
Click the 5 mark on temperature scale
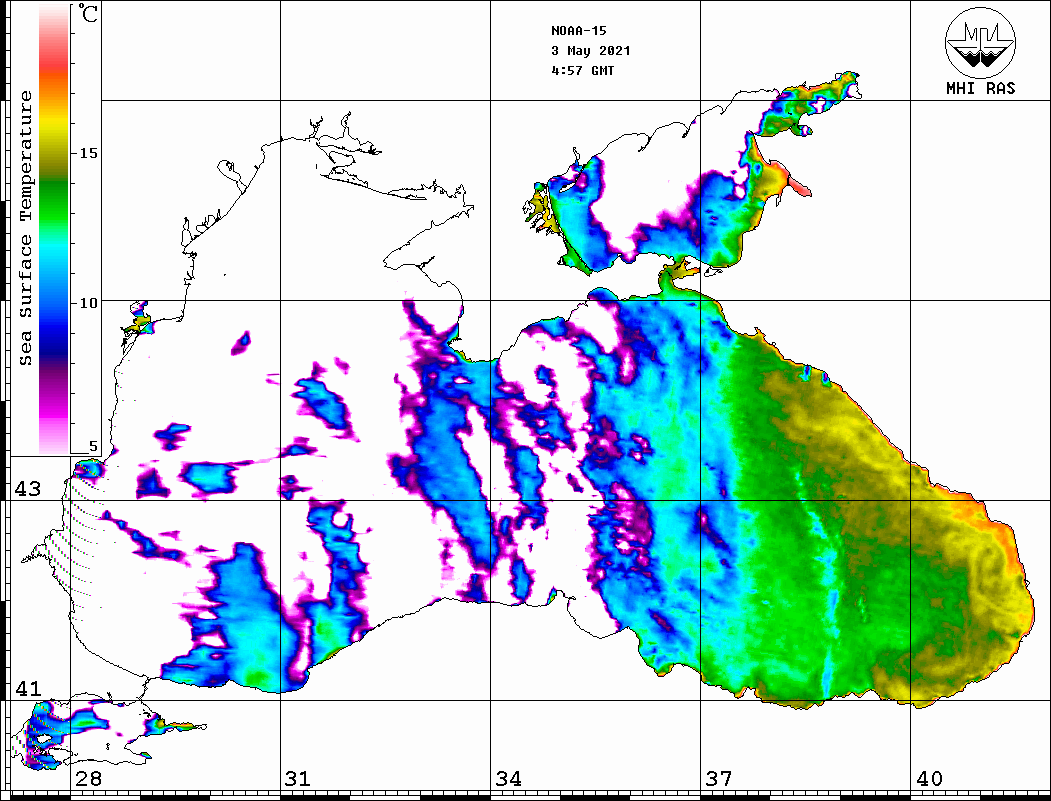coord(93,446)
